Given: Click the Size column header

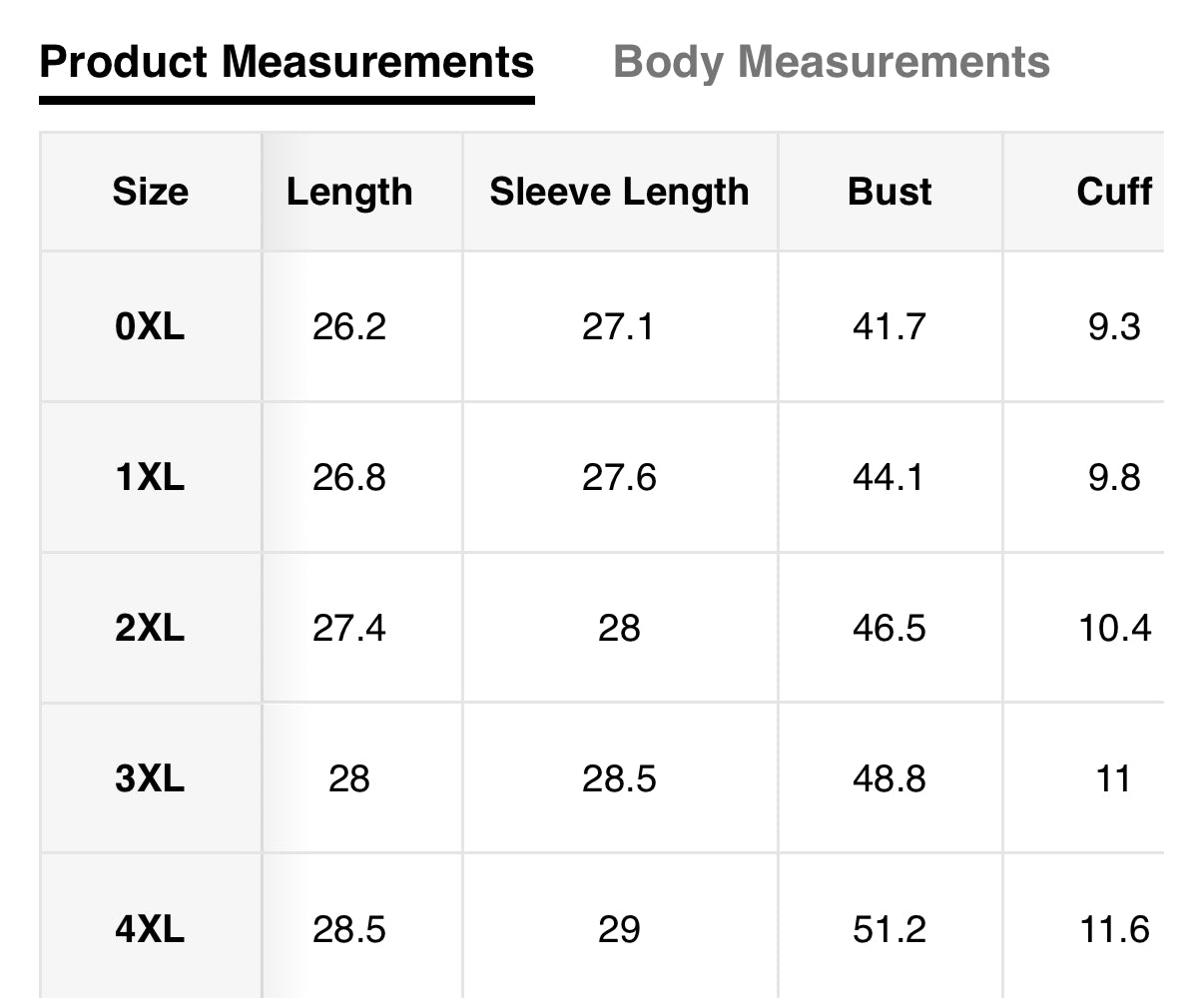Looking at the screenshot, I should (150, 192).
